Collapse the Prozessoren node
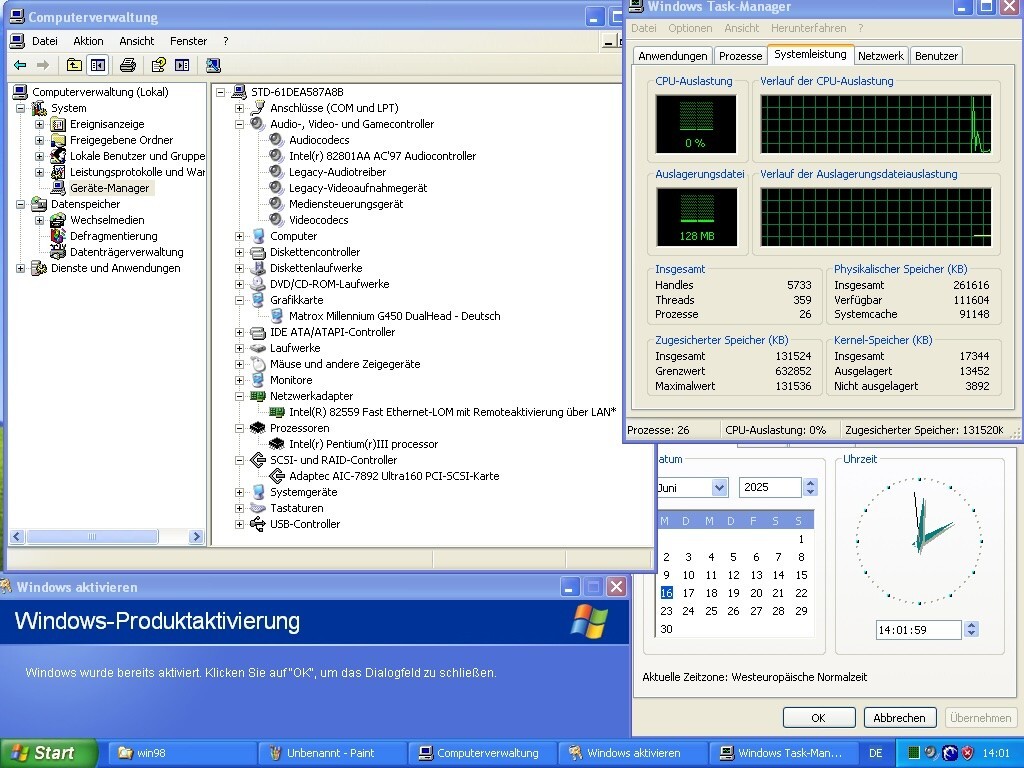 click(240, 428)
